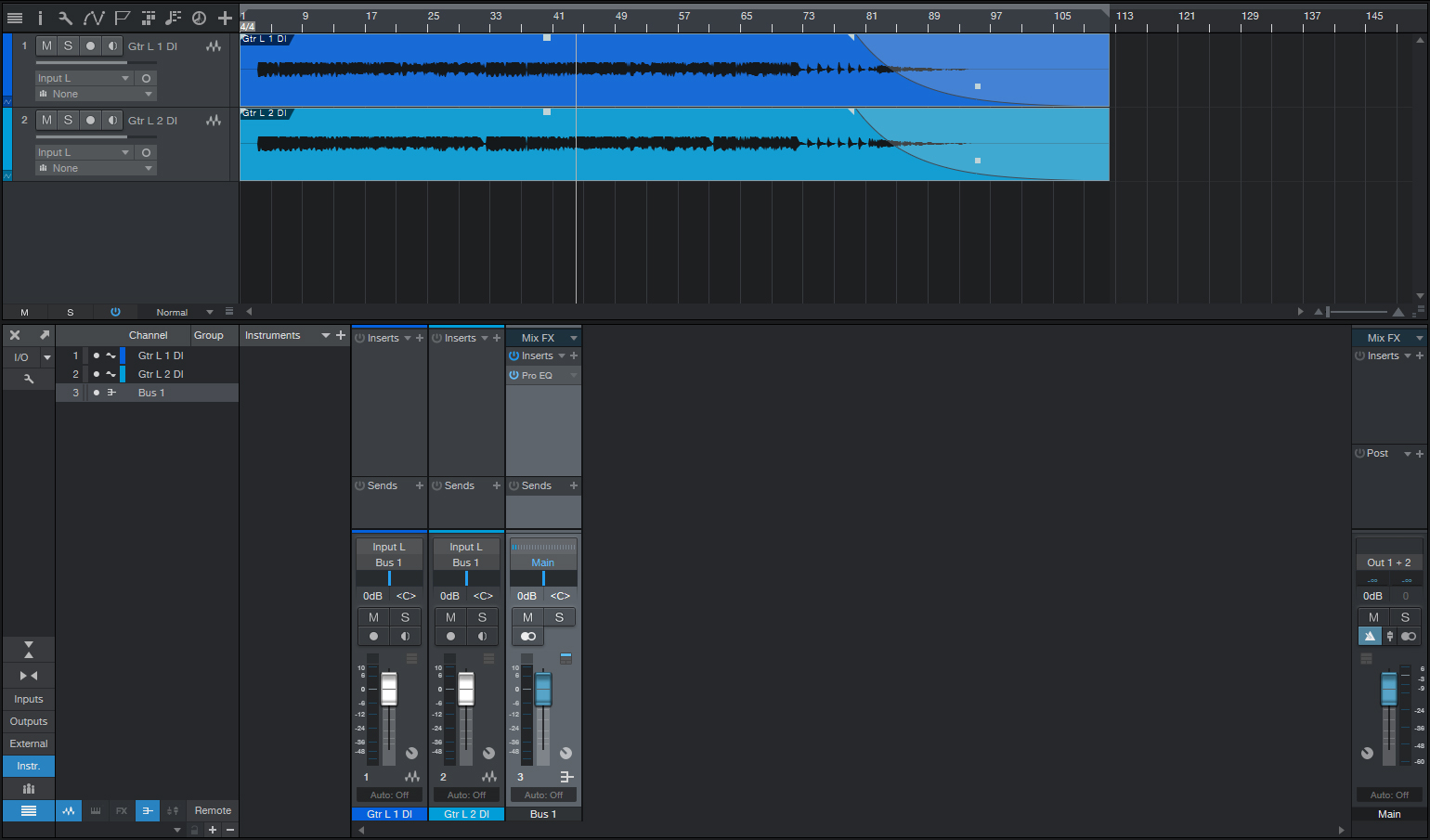Viewport: 1430px width, 840px height.
Task: Click Auto: Off on channel 1
Action: pyautogui.click(x=389, y=795)
